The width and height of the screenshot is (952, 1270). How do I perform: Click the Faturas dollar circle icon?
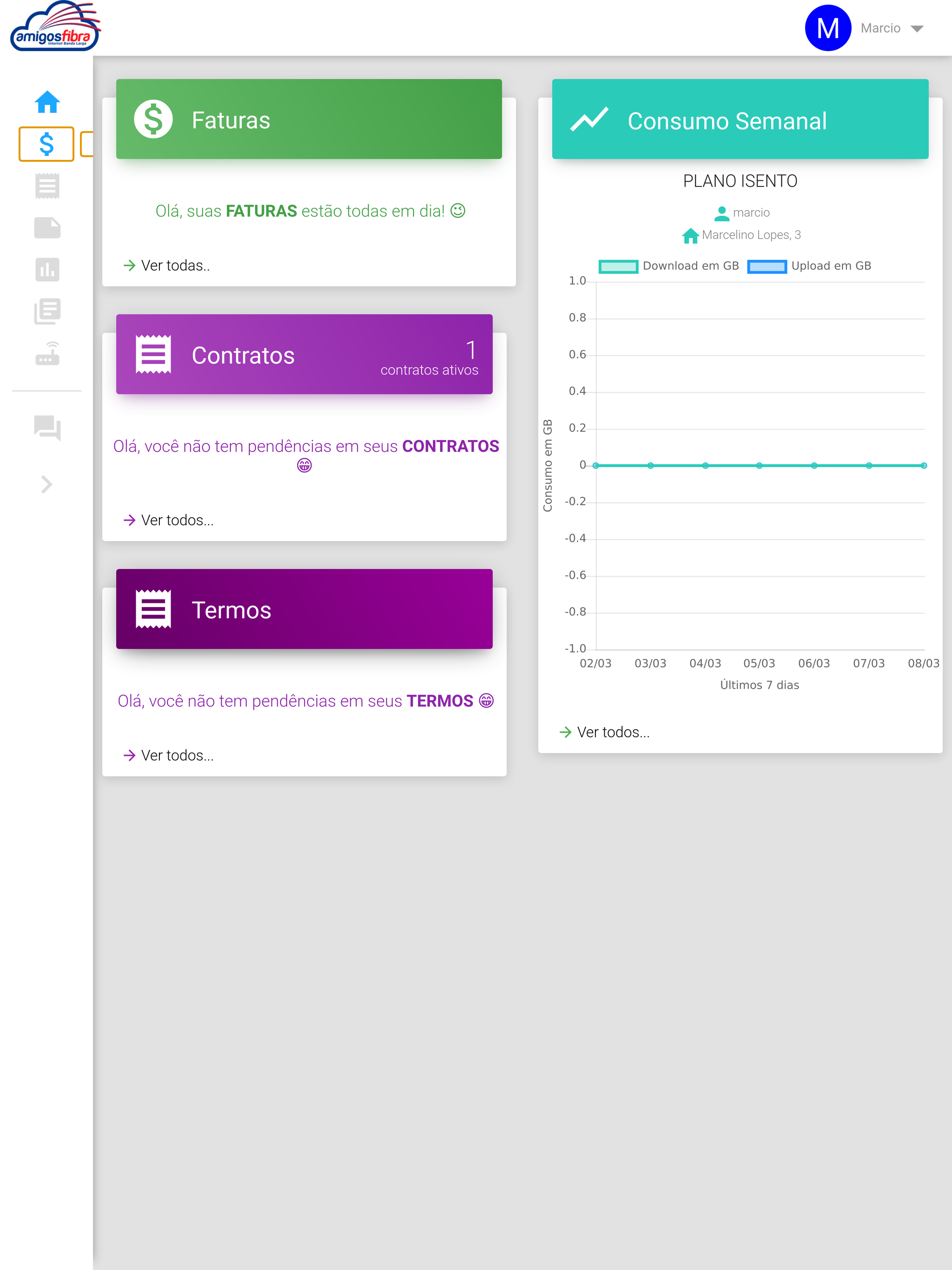[x=153, y=119]
